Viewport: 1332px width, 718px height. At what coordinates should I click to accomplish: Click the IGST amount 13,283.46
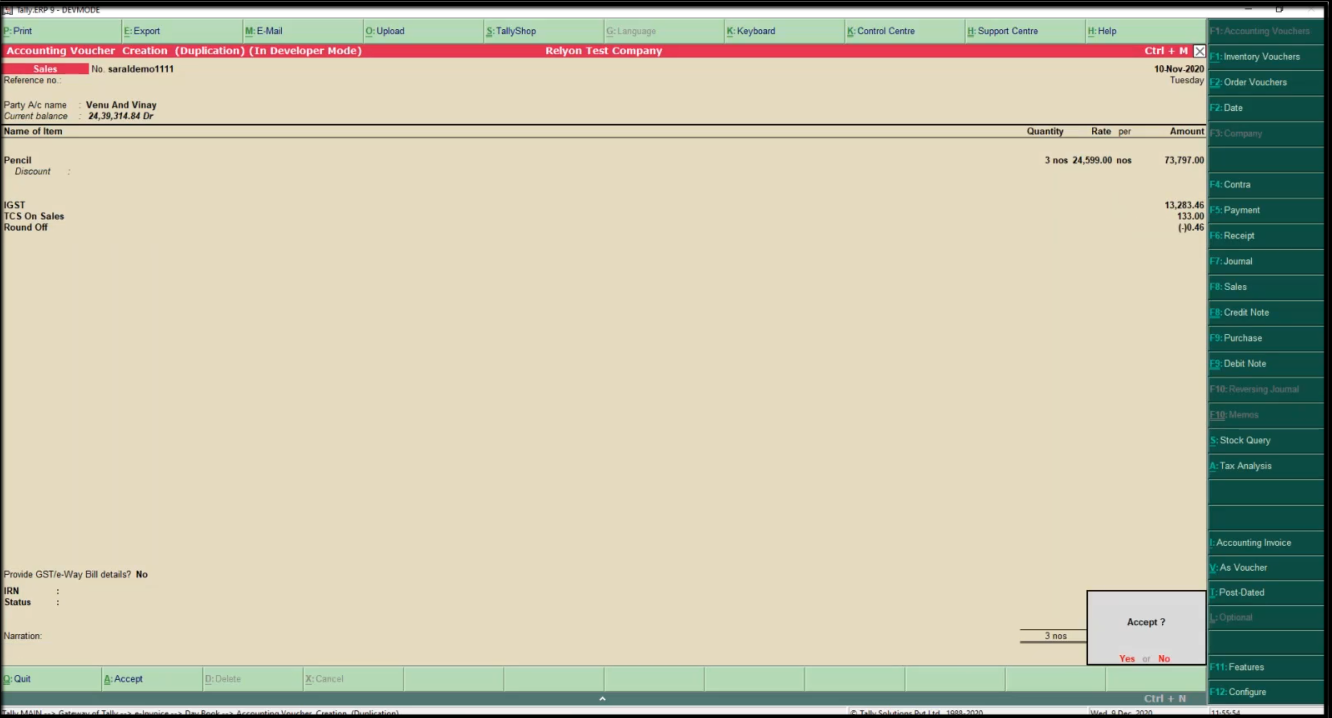[1184, 205]
